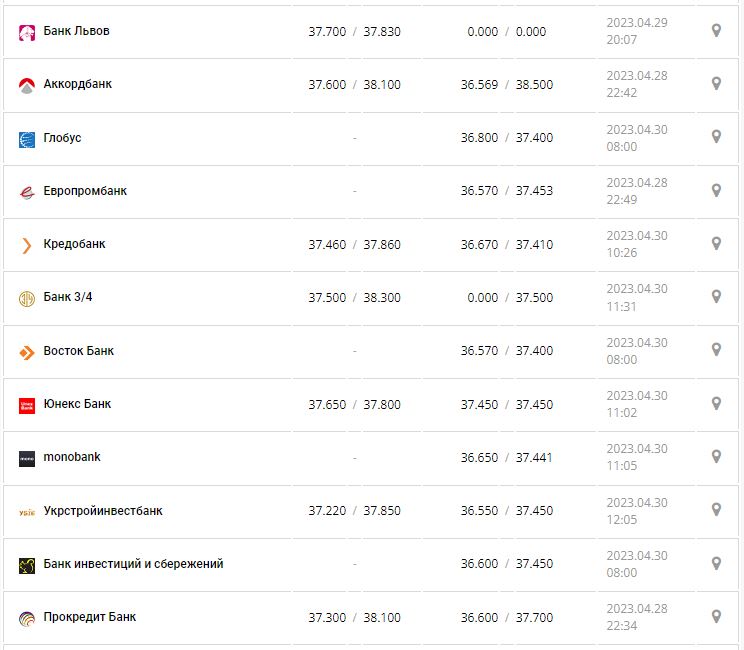Click the Восток Банк logo icon
This screenshot has width=744, height=650.
point(27,352)
